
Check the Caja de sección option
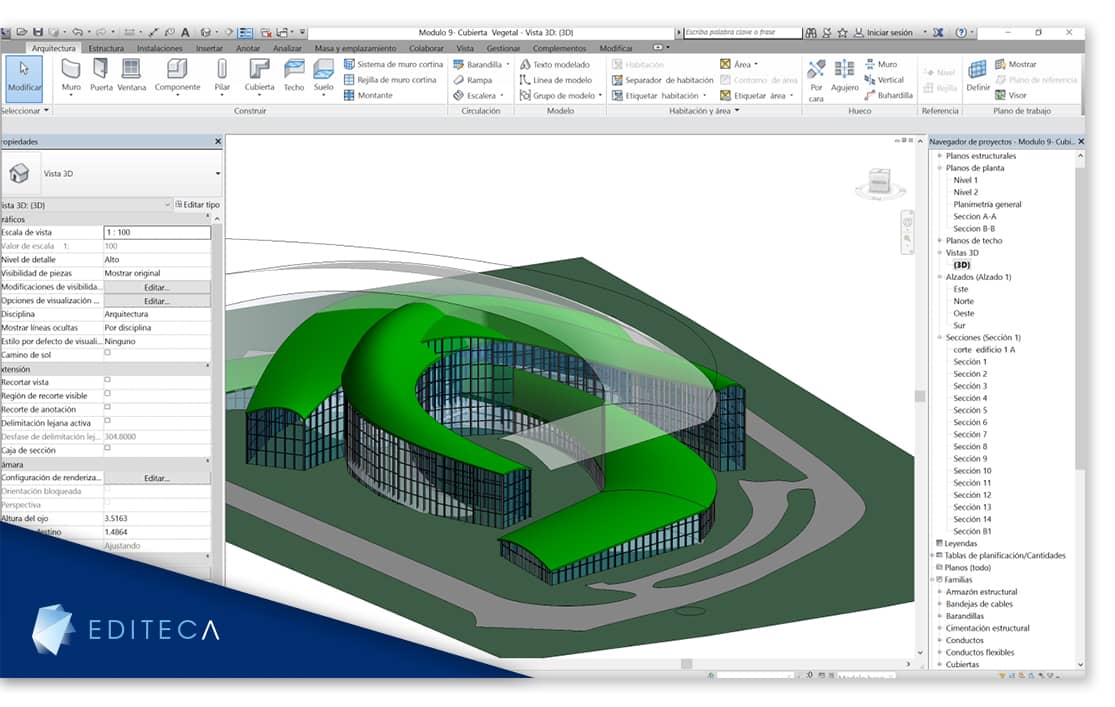click(x=107, y=448)
